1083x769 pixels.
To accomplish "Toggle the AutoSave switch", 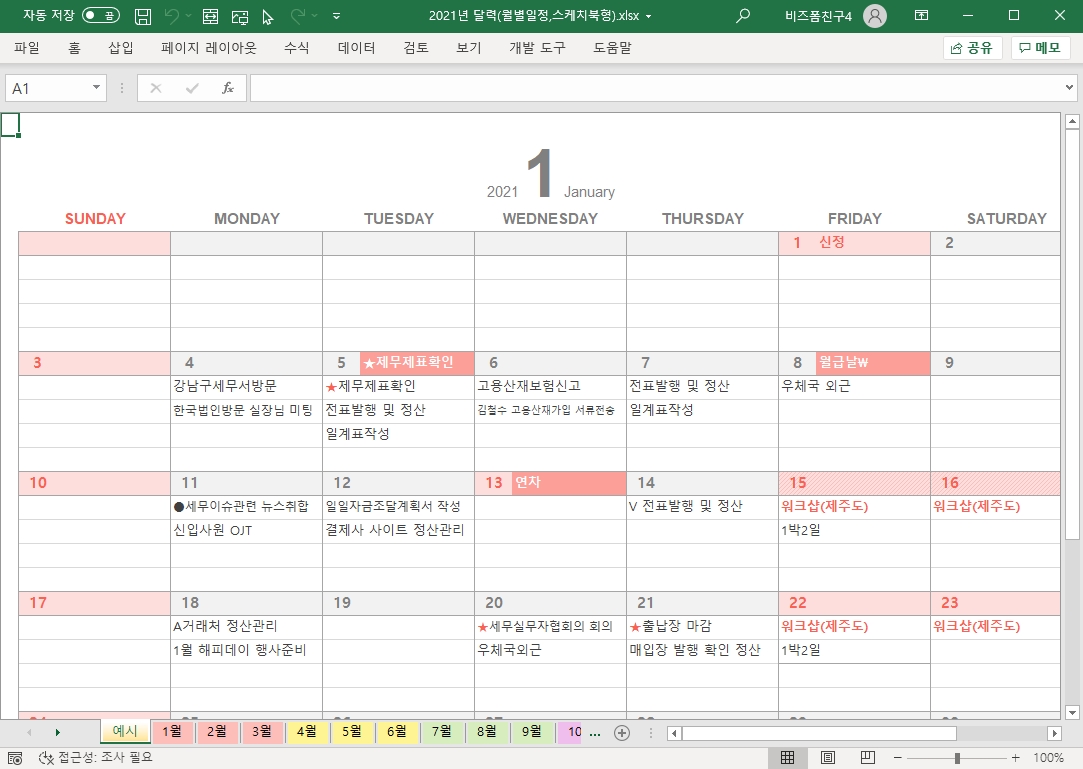I will [x=101, y=15].
